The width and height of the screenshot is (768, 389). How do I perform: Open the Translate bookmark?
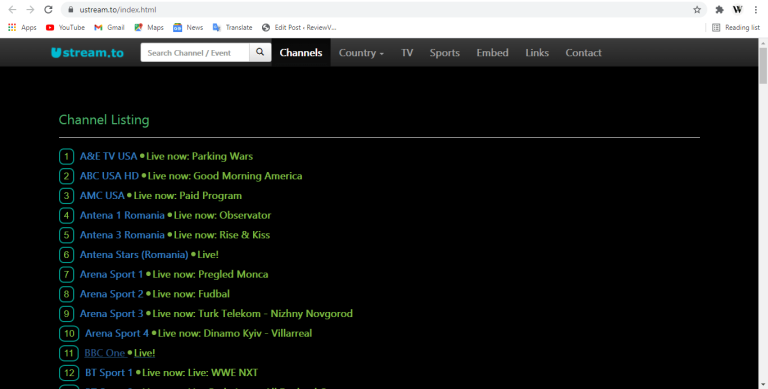point(233,27)
